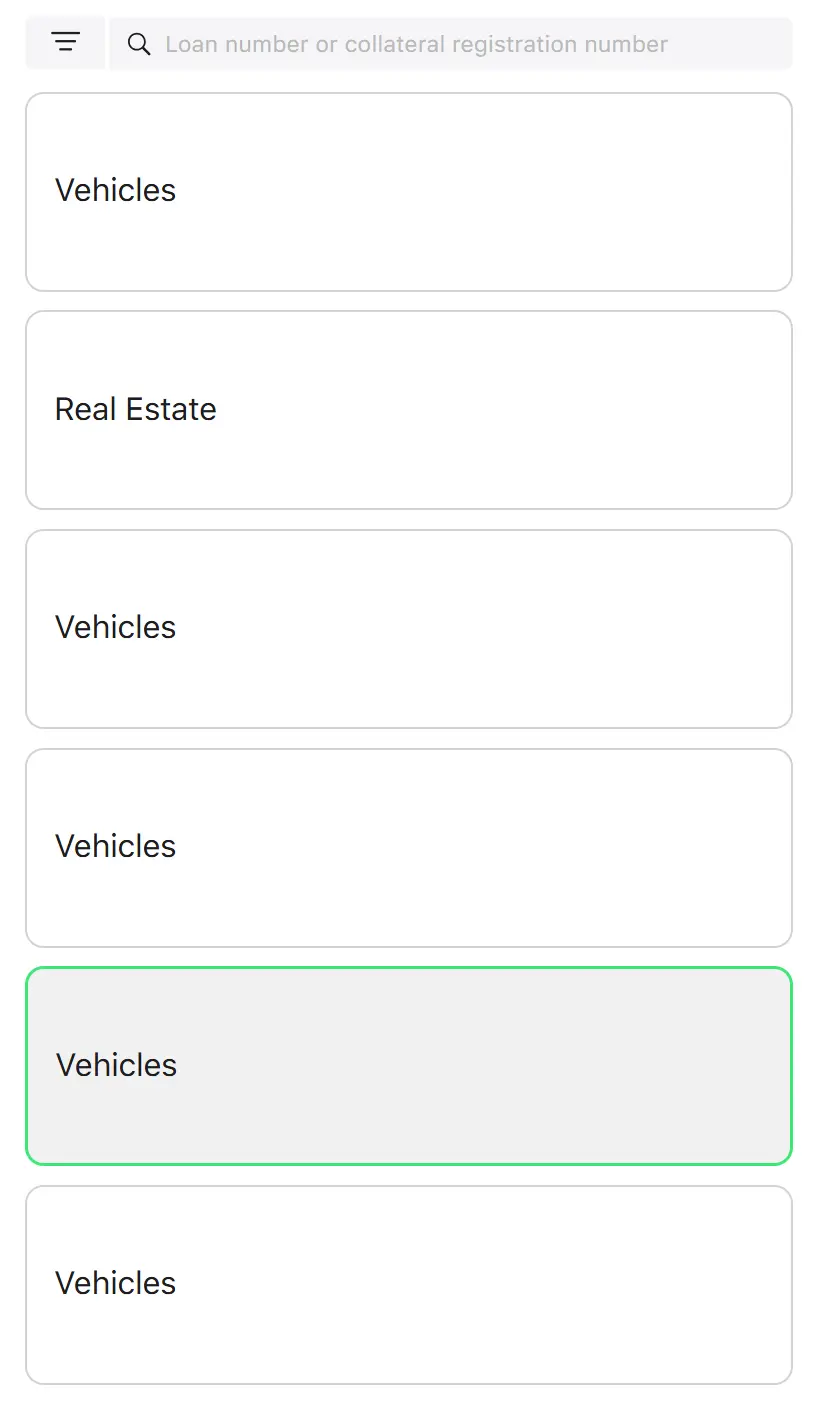Click the collateral registration number placeholder text

[416, 44]
